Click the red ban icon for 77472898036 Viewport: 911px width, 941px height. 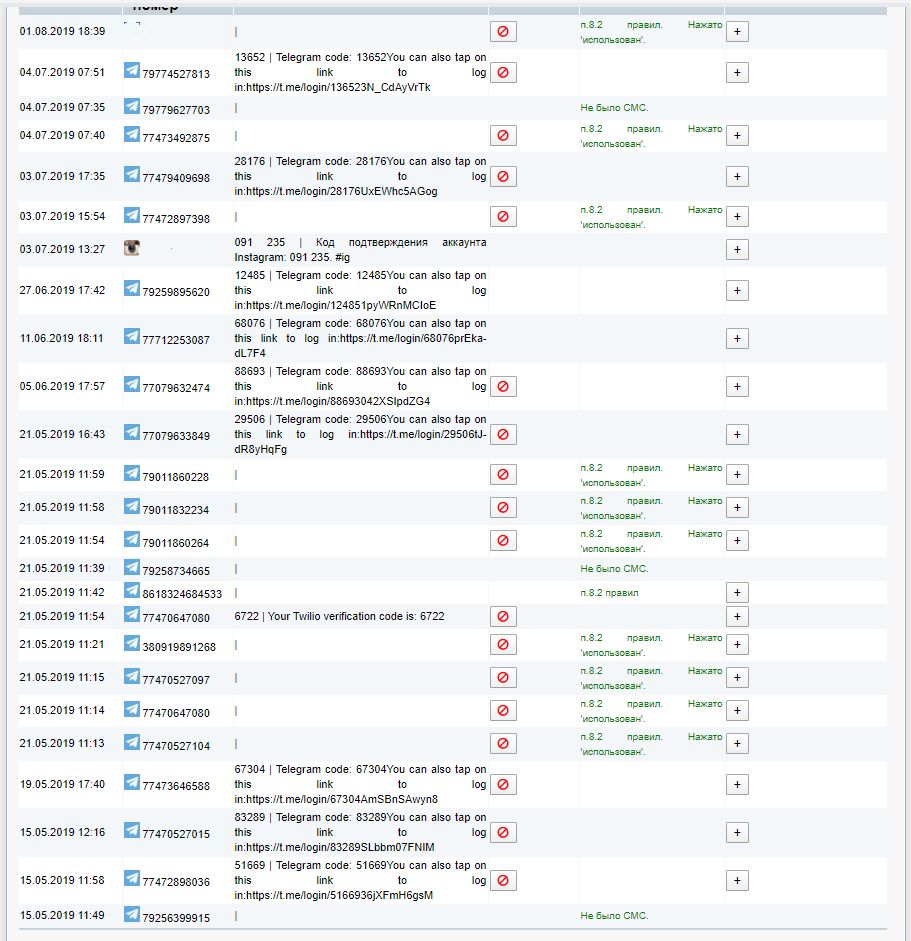[503, 880]
